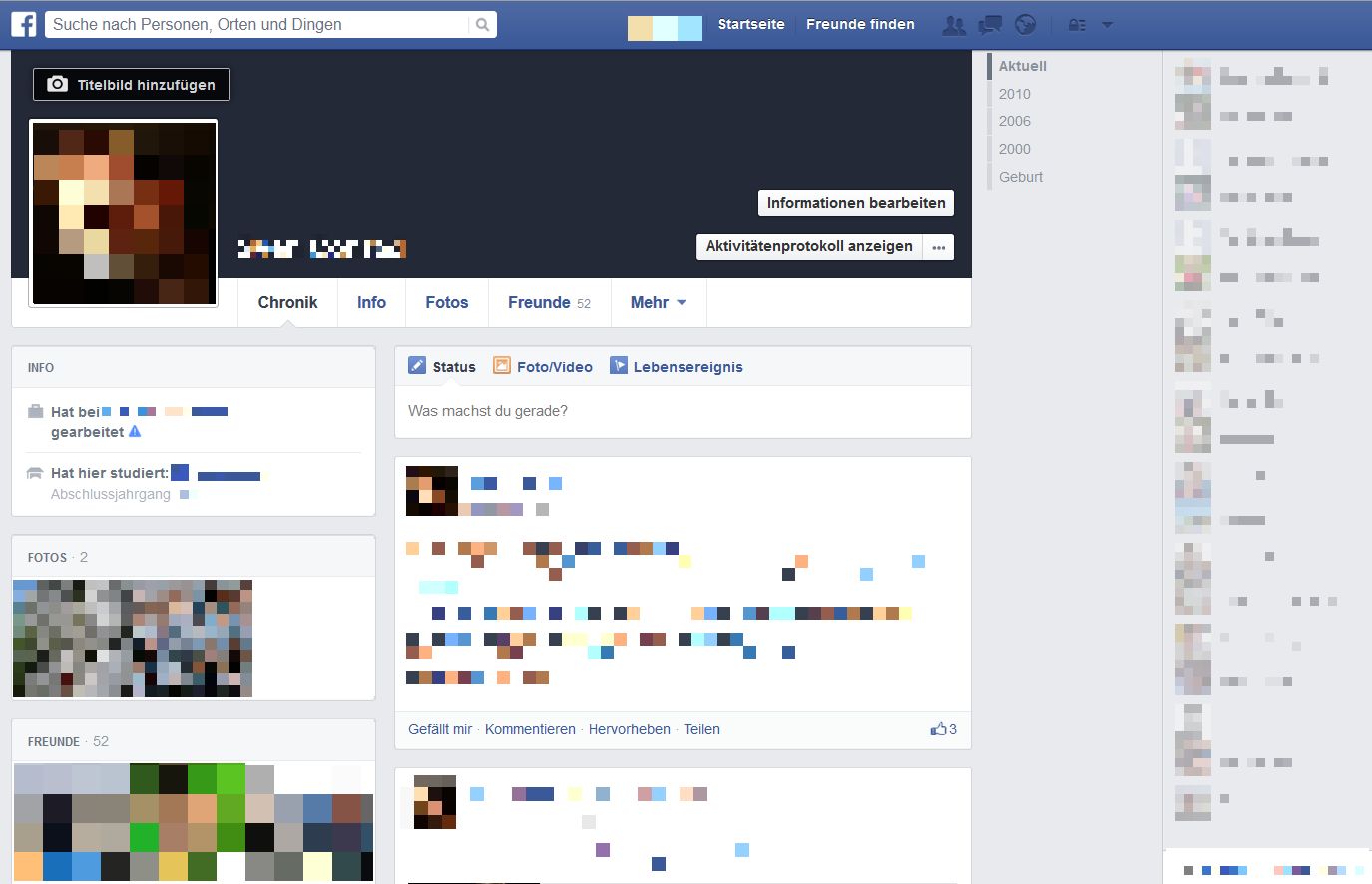The height and width of the screenshot is (884, 1372).
Task: Open Aktivitätenprotokoll anzeigen
Action: pos(809,246)
